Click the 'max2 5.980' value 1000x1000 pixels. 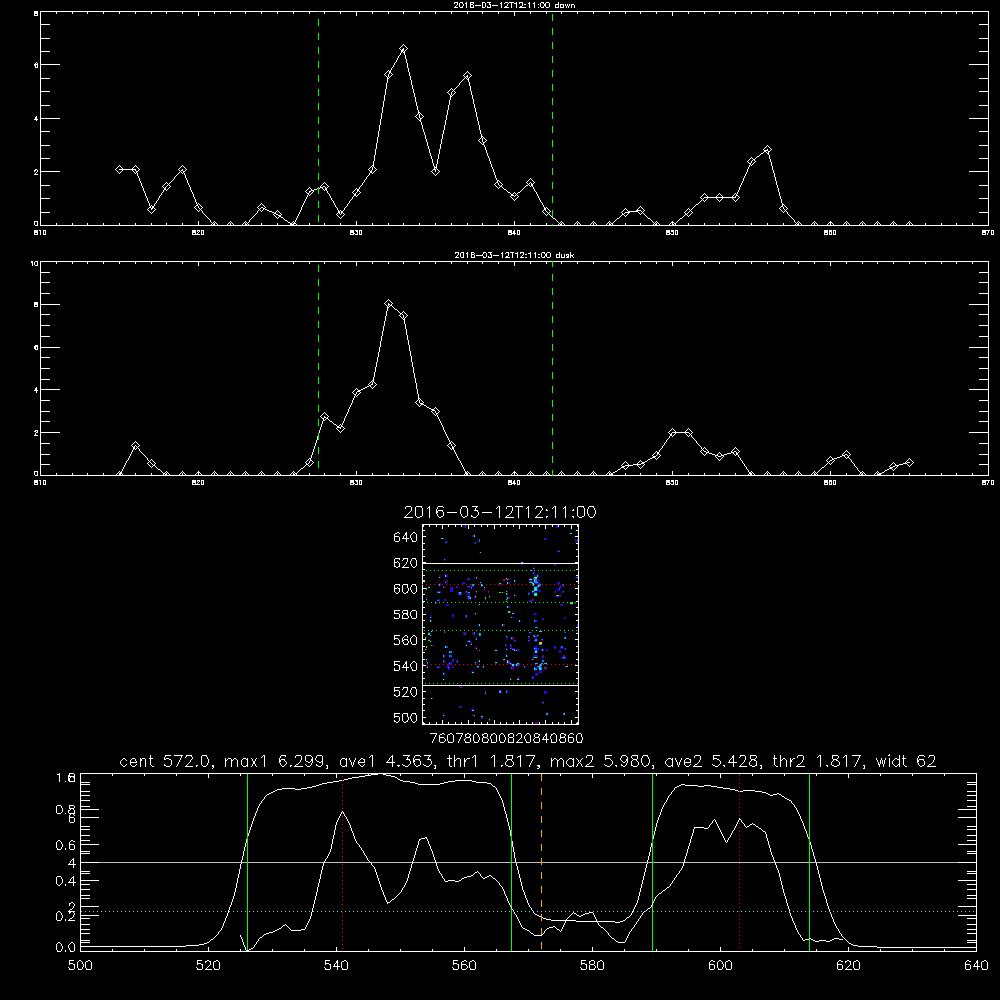(x=601, y=761)
